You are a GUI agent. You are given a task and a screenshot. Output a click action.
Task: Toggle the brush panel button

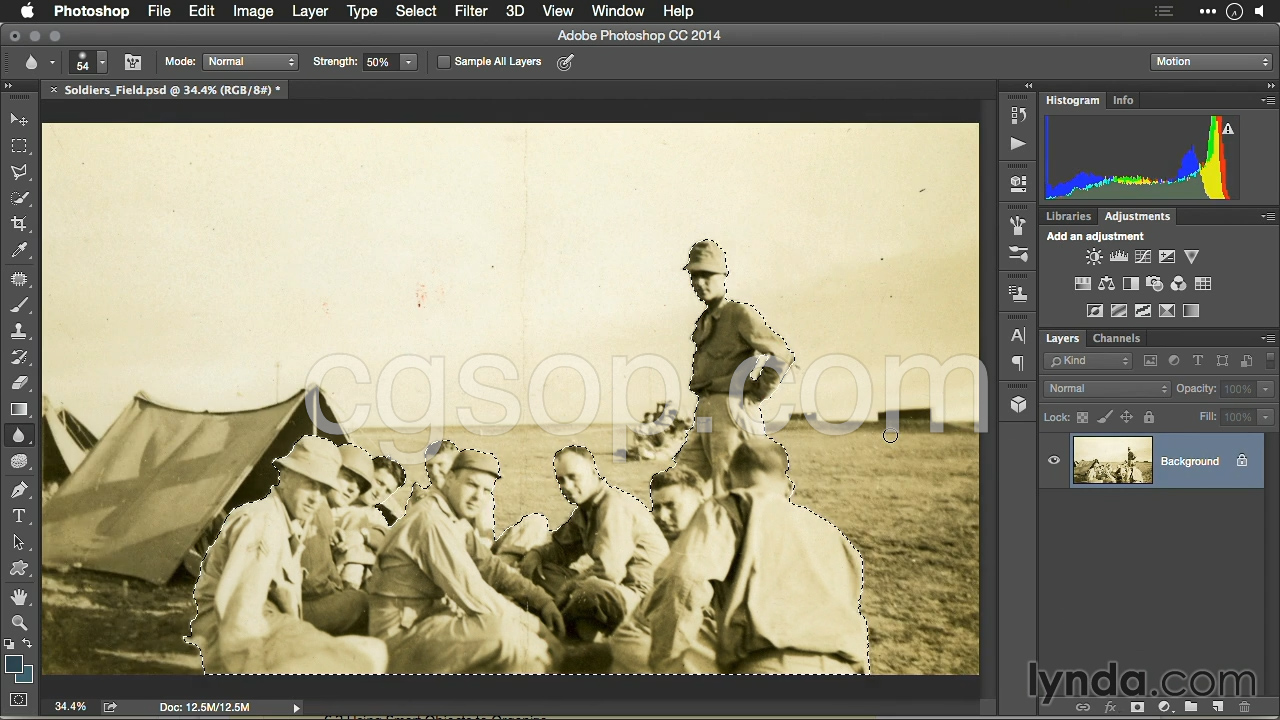click(133, 62)
